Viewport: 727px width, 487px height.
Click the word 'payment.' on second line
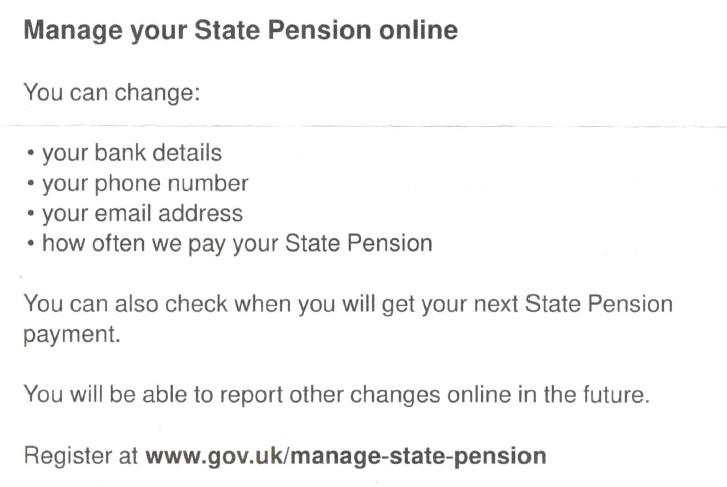[72, 335]
